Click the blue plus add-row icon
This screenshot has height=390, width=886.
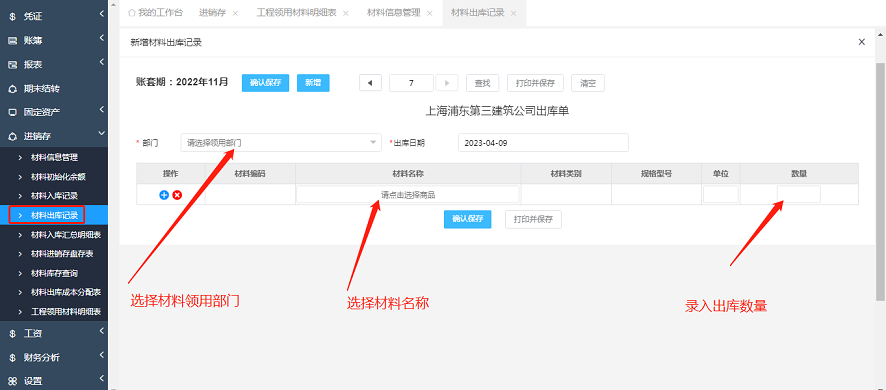164,194
